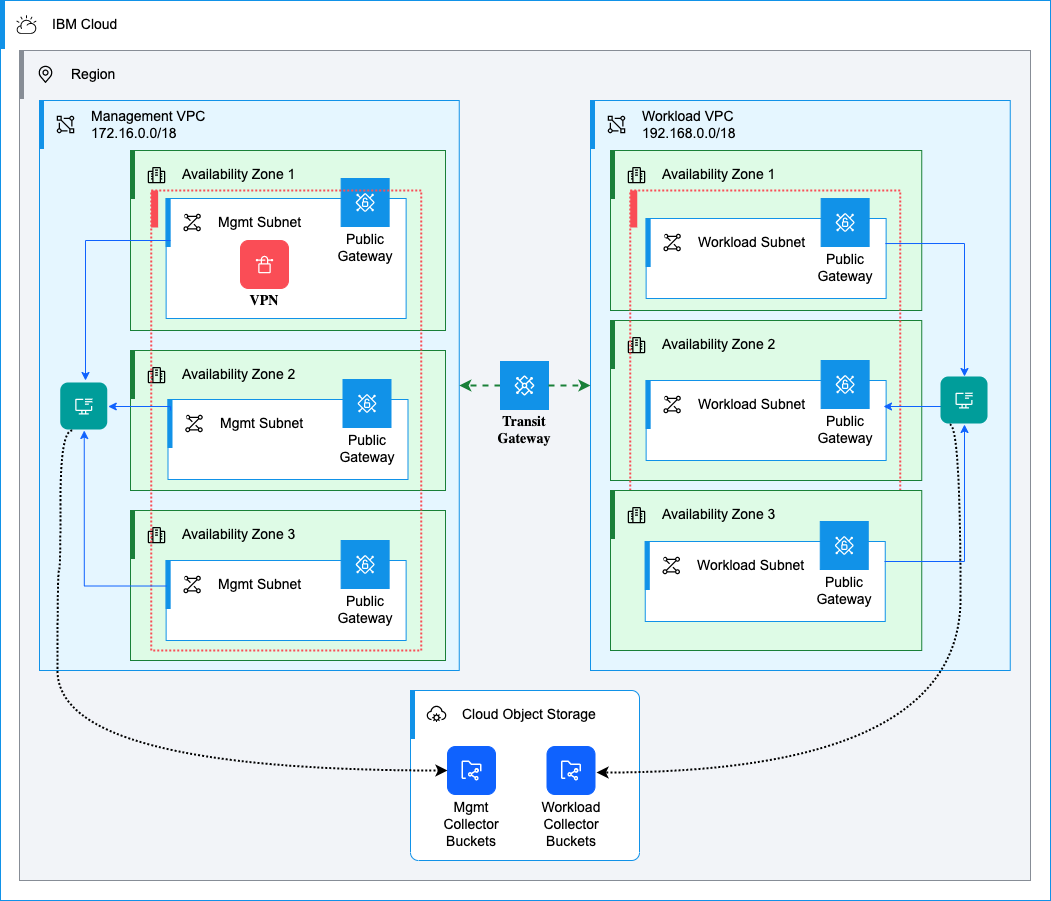Click Management Availability Zone 3 building icon

click(x=156, y=535)
